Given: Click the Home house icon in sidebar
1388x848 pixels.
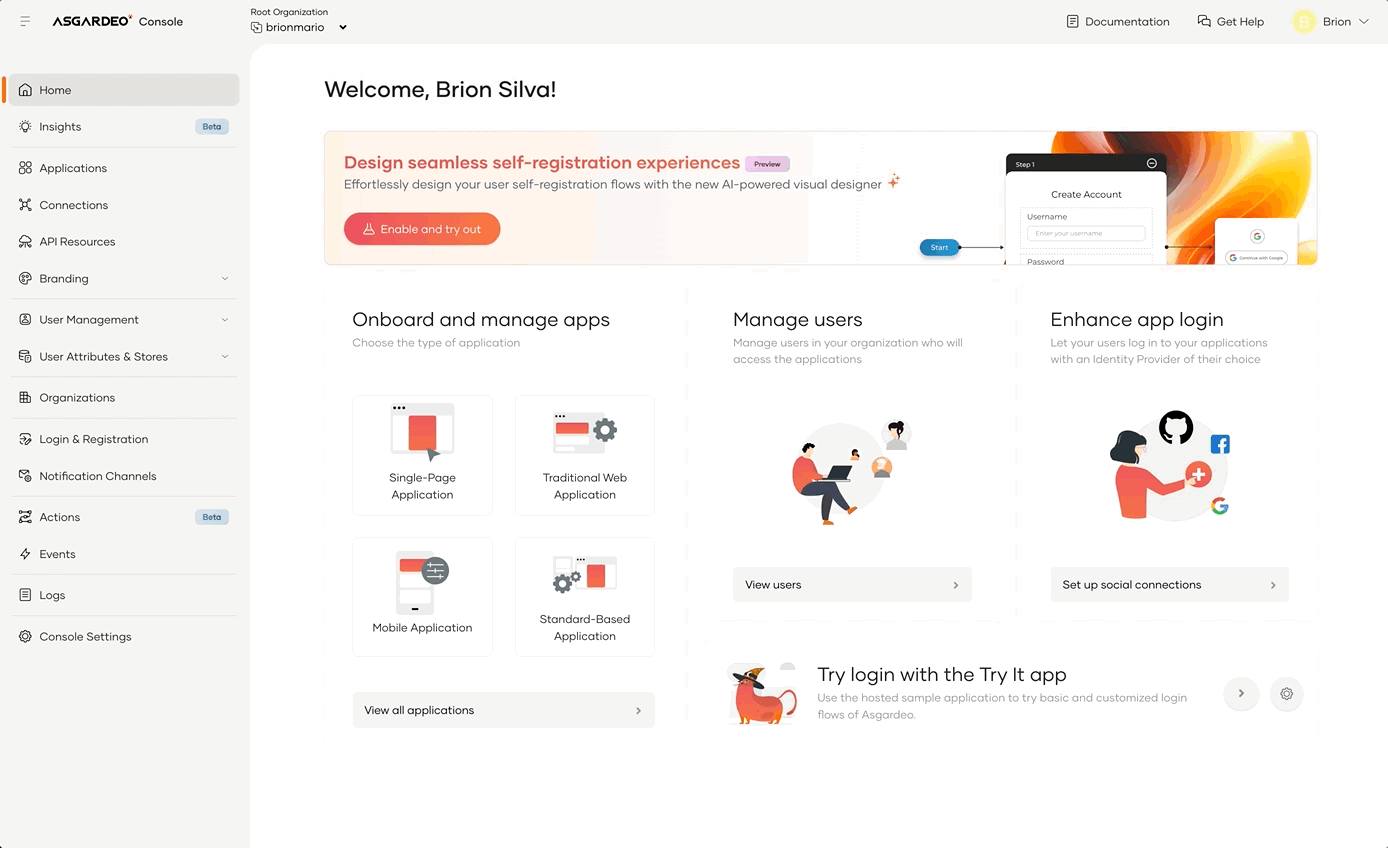Looking at the screenshot, I should tap(25, 90).
